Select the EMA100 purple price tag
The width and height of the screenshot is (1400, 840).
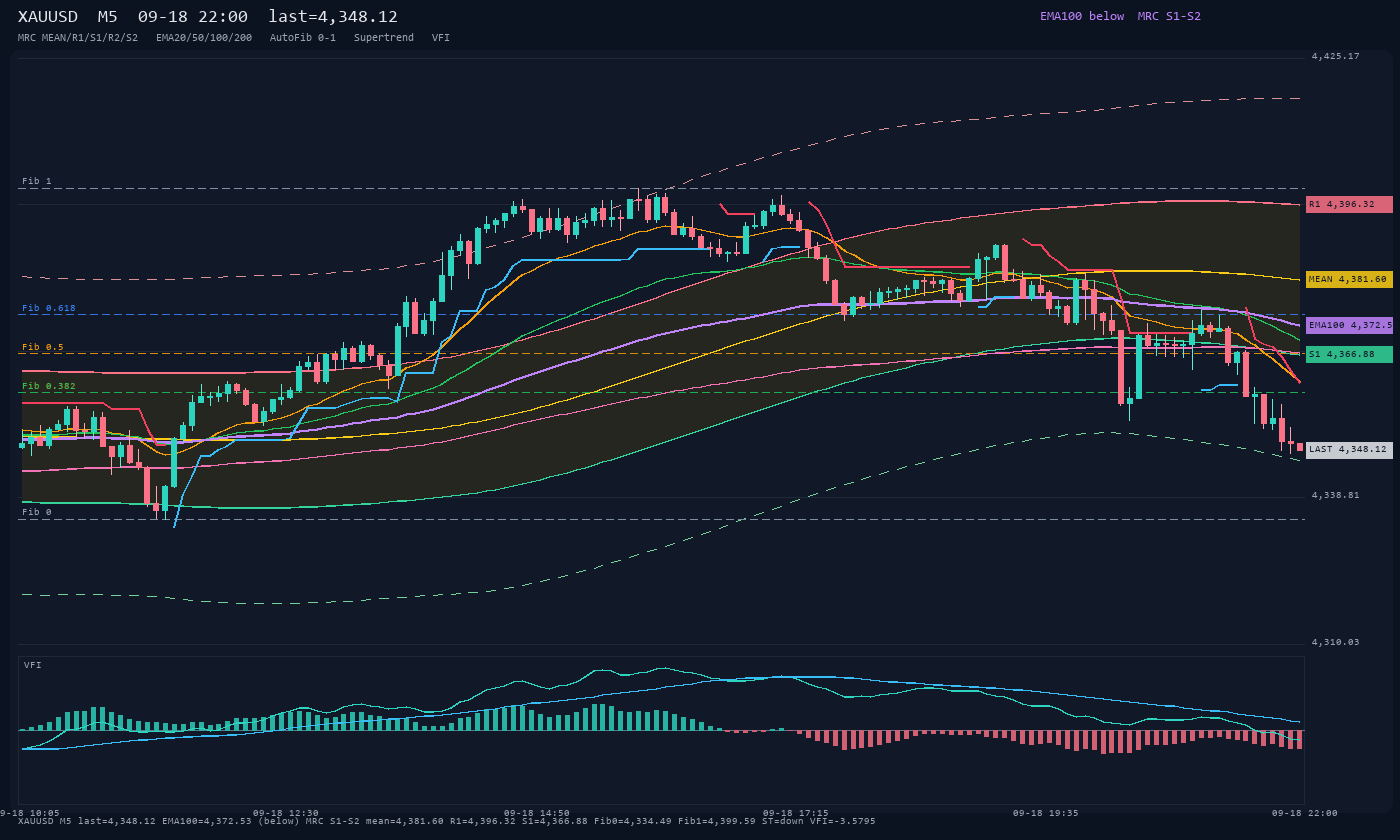1349,325
